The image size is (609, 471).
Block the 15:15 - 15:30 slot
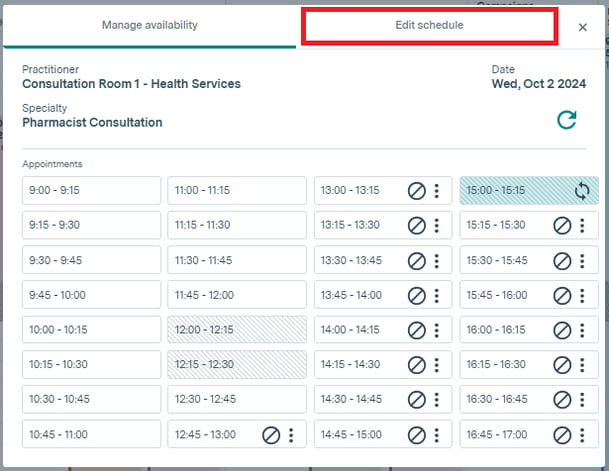(562, 225)
